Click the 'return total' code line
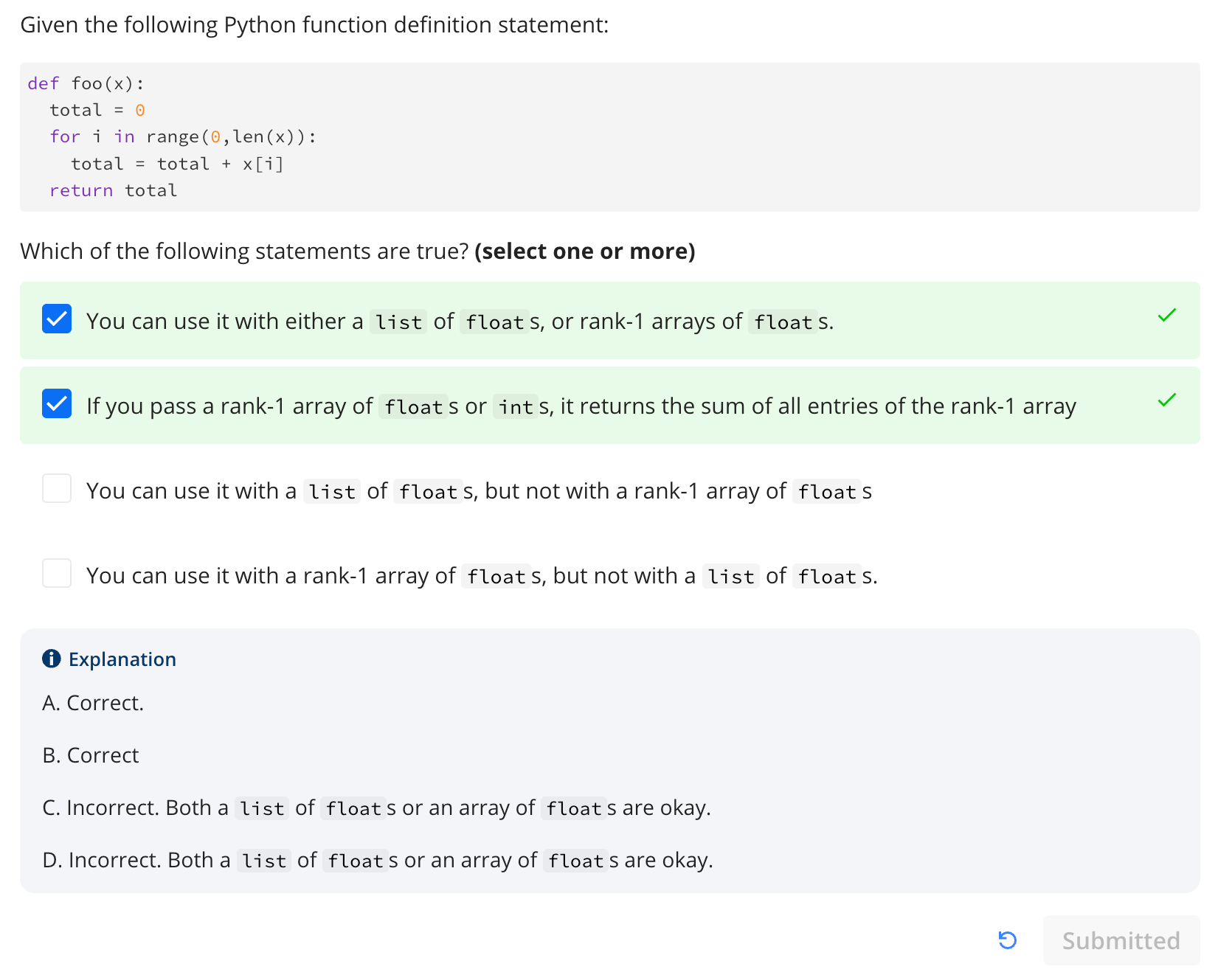 point(114,190)
